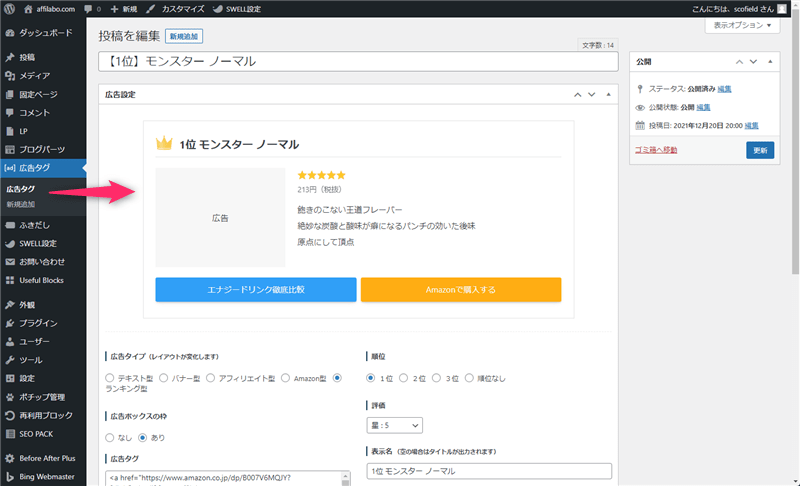Open the ふきだし sidebar menu

(x=43, y=225)
